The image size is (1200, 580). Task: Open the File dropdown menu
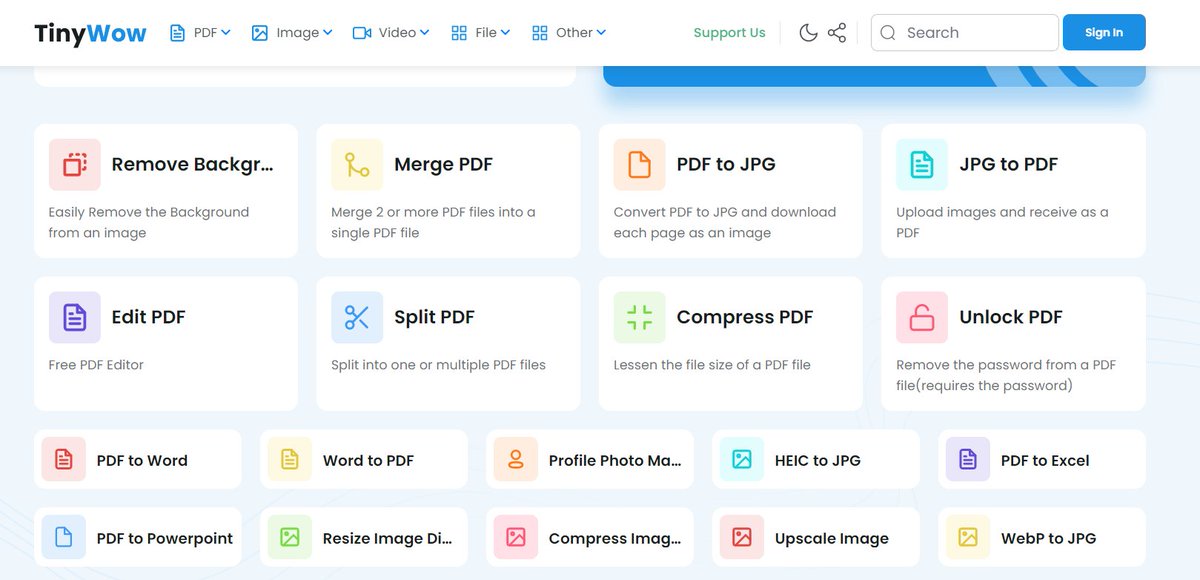481,33
